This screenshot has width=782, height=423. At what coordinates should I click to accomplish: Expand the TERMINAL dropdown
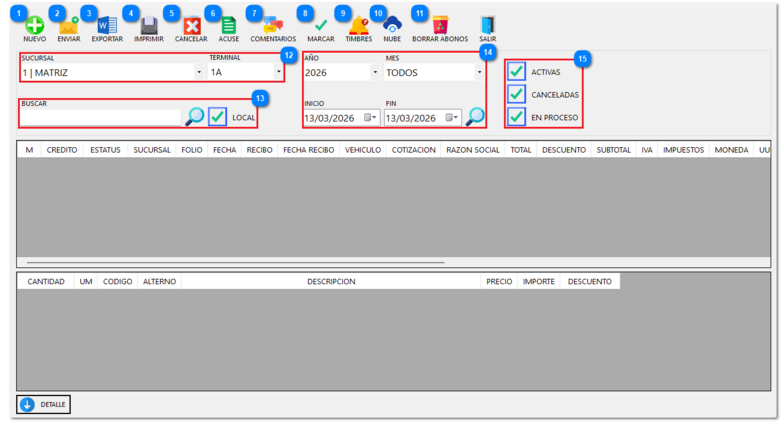tap(278, 73)
